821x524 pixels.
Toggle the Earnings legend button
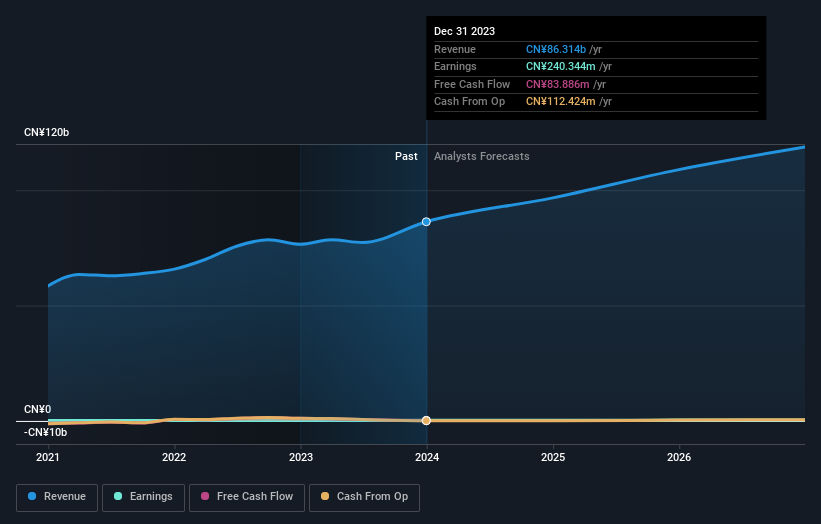point(143,497)
